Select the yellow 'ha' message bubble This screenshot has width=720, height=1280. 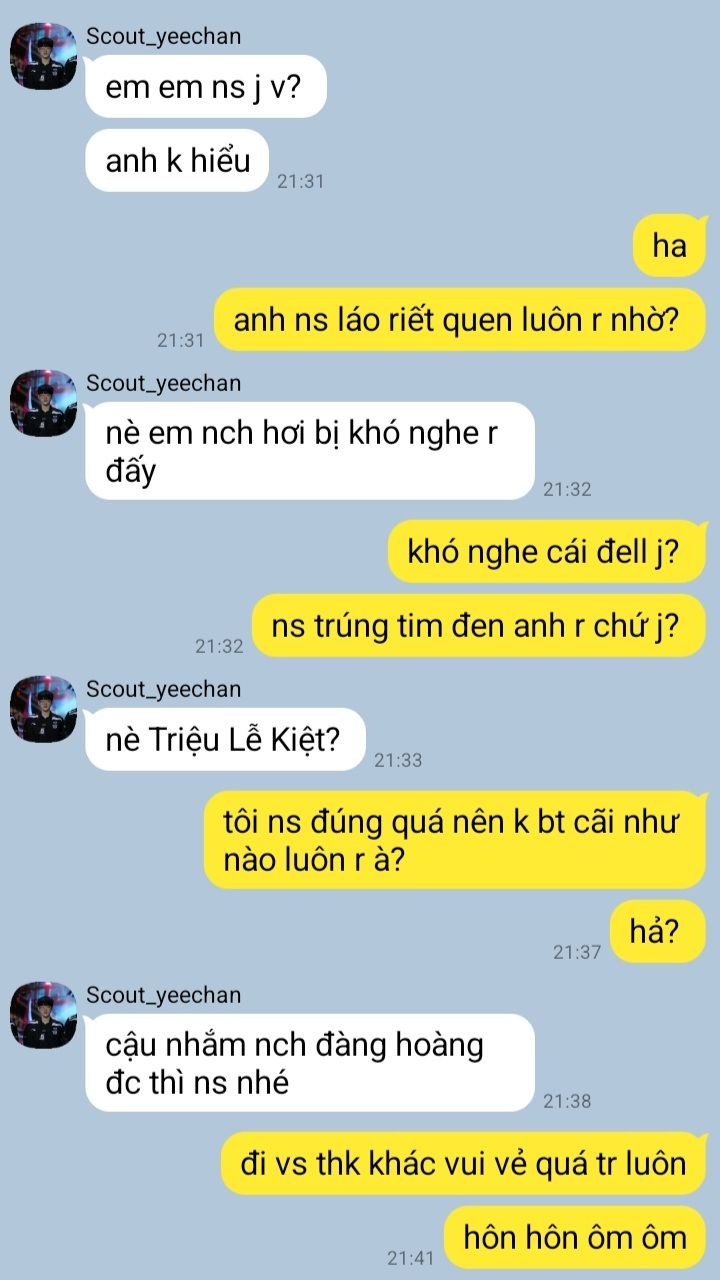point(669,245)
